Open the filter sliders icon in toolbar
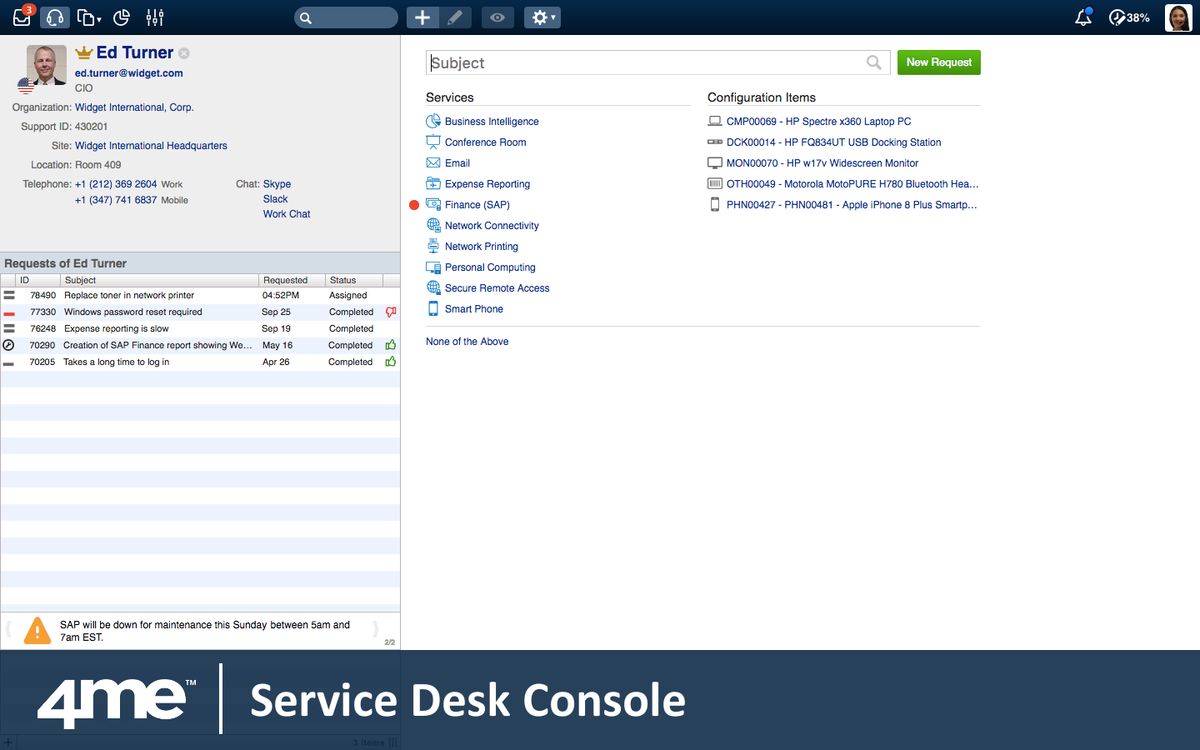 point(153,17)
